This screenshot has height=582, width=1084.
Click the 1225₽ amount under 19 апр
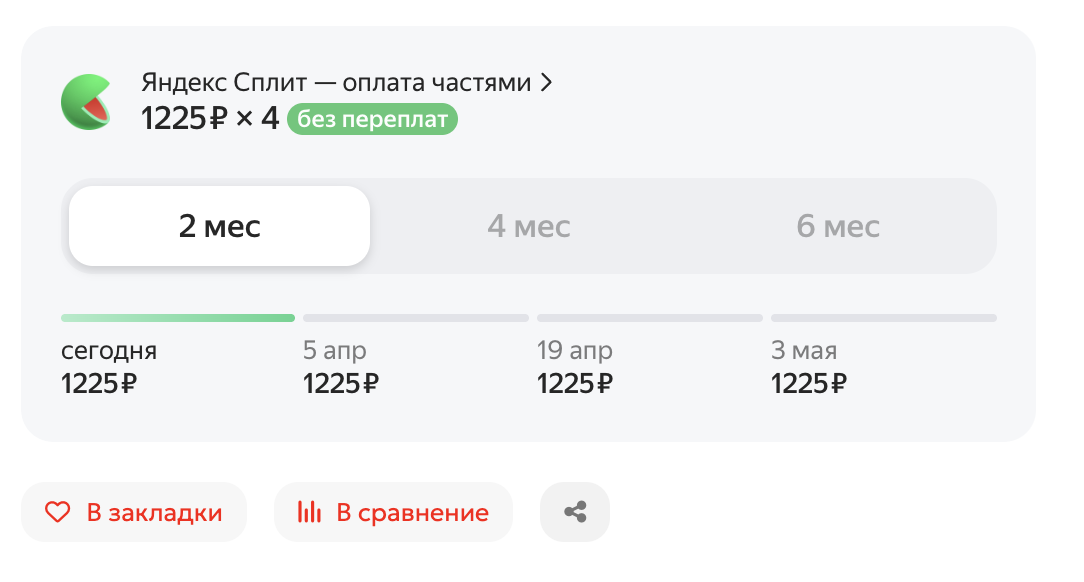point(575,383)
